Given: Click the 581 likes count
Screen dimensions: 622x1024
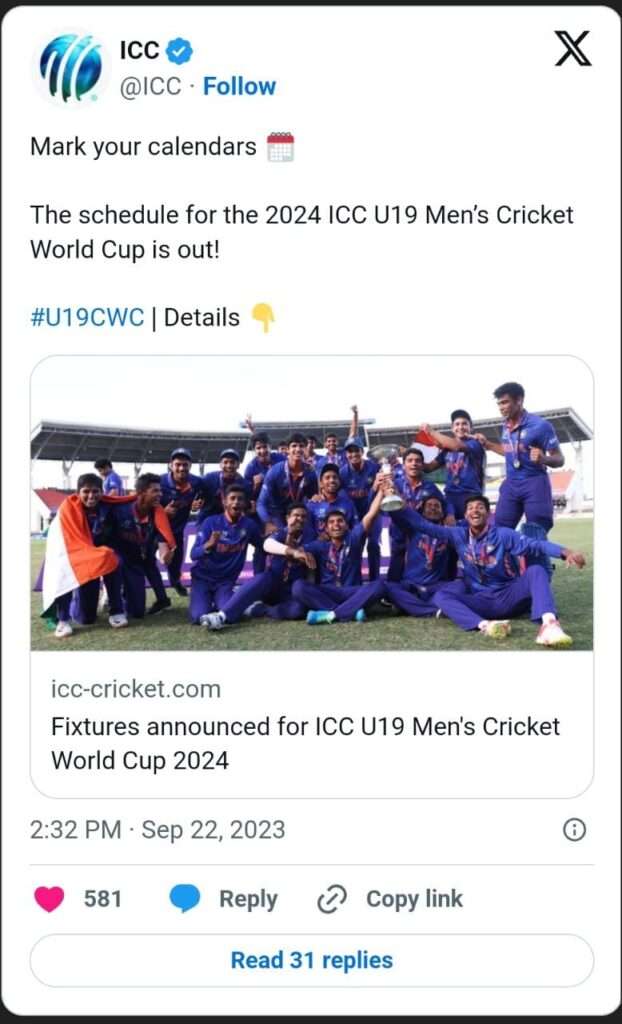Looking at the screenshot, I should pos(103,899).
